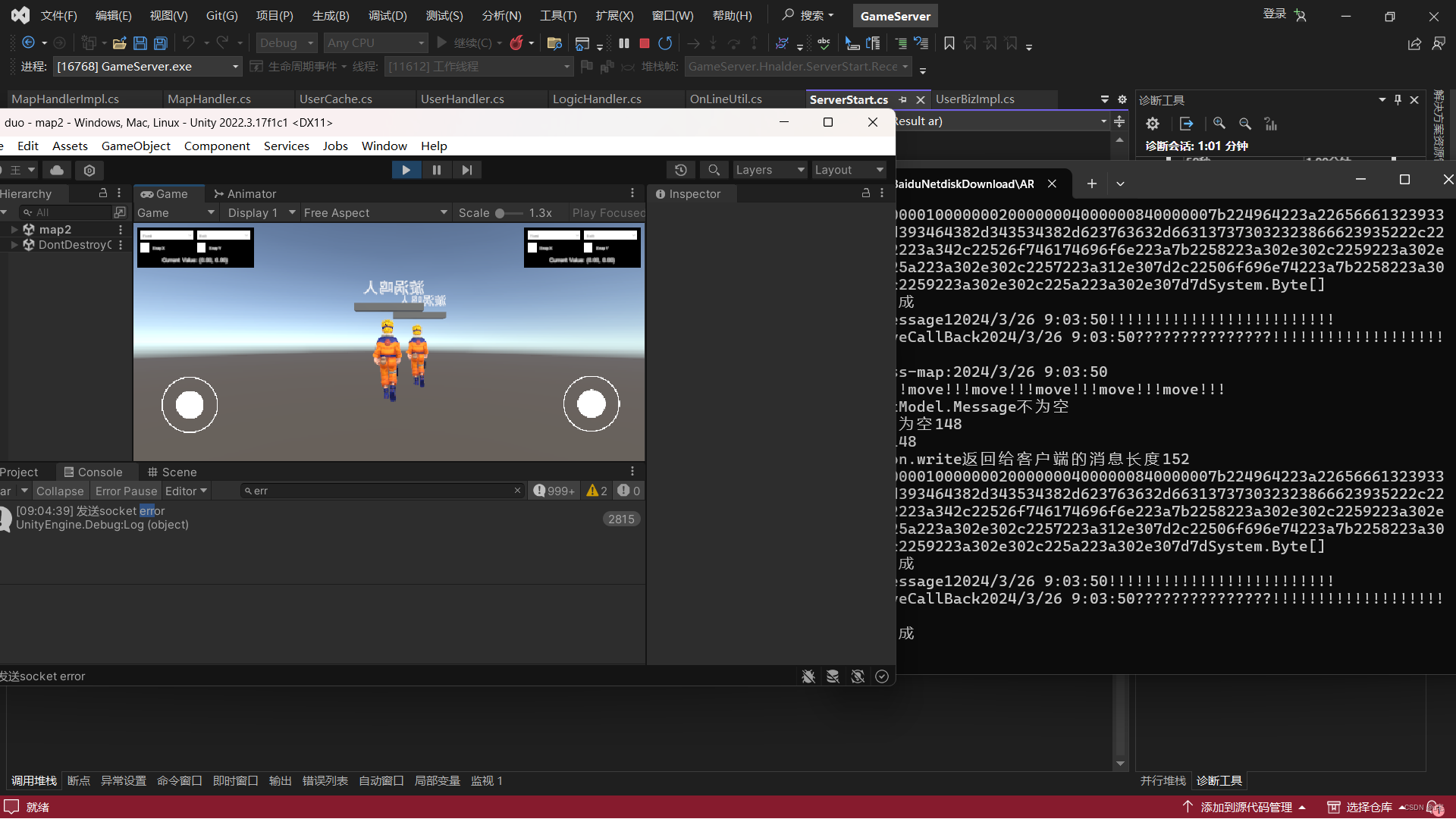The width and height of the screenshot is (1456, 819).
Task: Pin the diagnostic tools panel
Action: pyautogui.click(x=1398, y=99)
